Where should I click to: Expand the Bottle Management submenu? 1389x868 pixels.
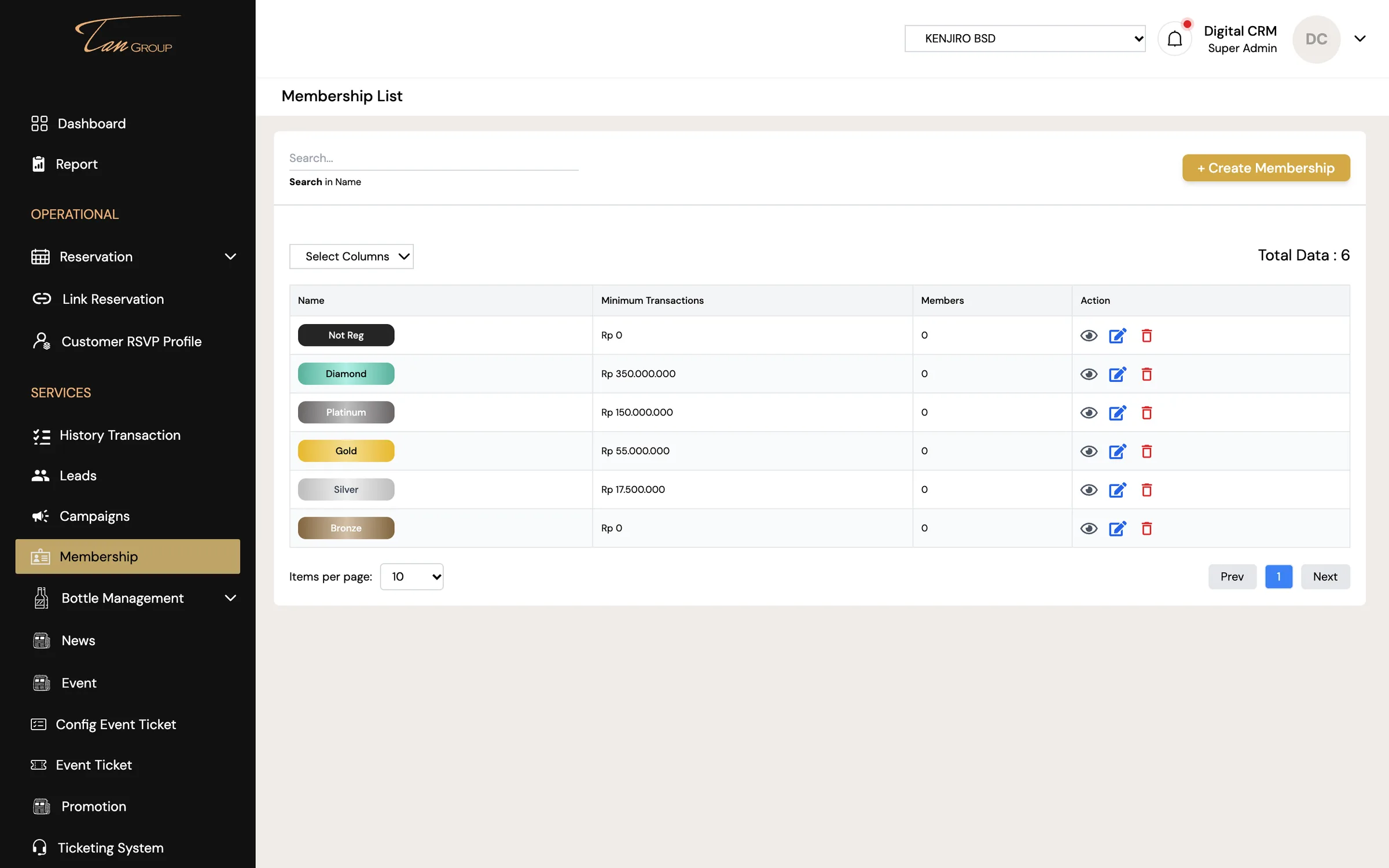point(230,598)
